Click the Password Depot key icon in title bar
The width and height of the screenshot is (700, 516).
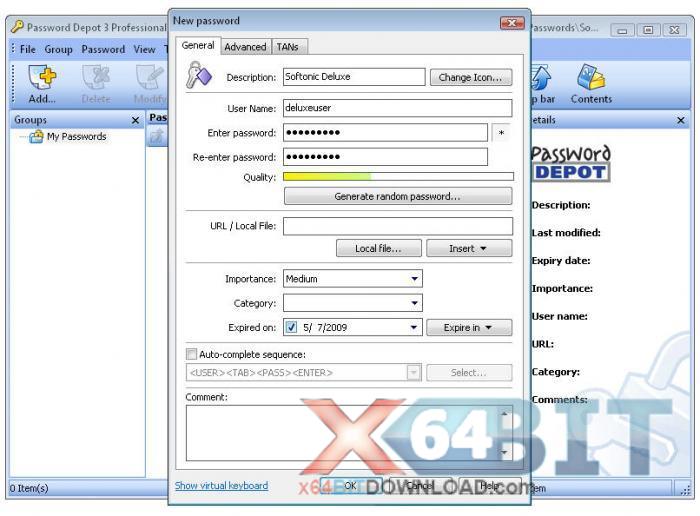pyautogui.click(x=17, y=27)
